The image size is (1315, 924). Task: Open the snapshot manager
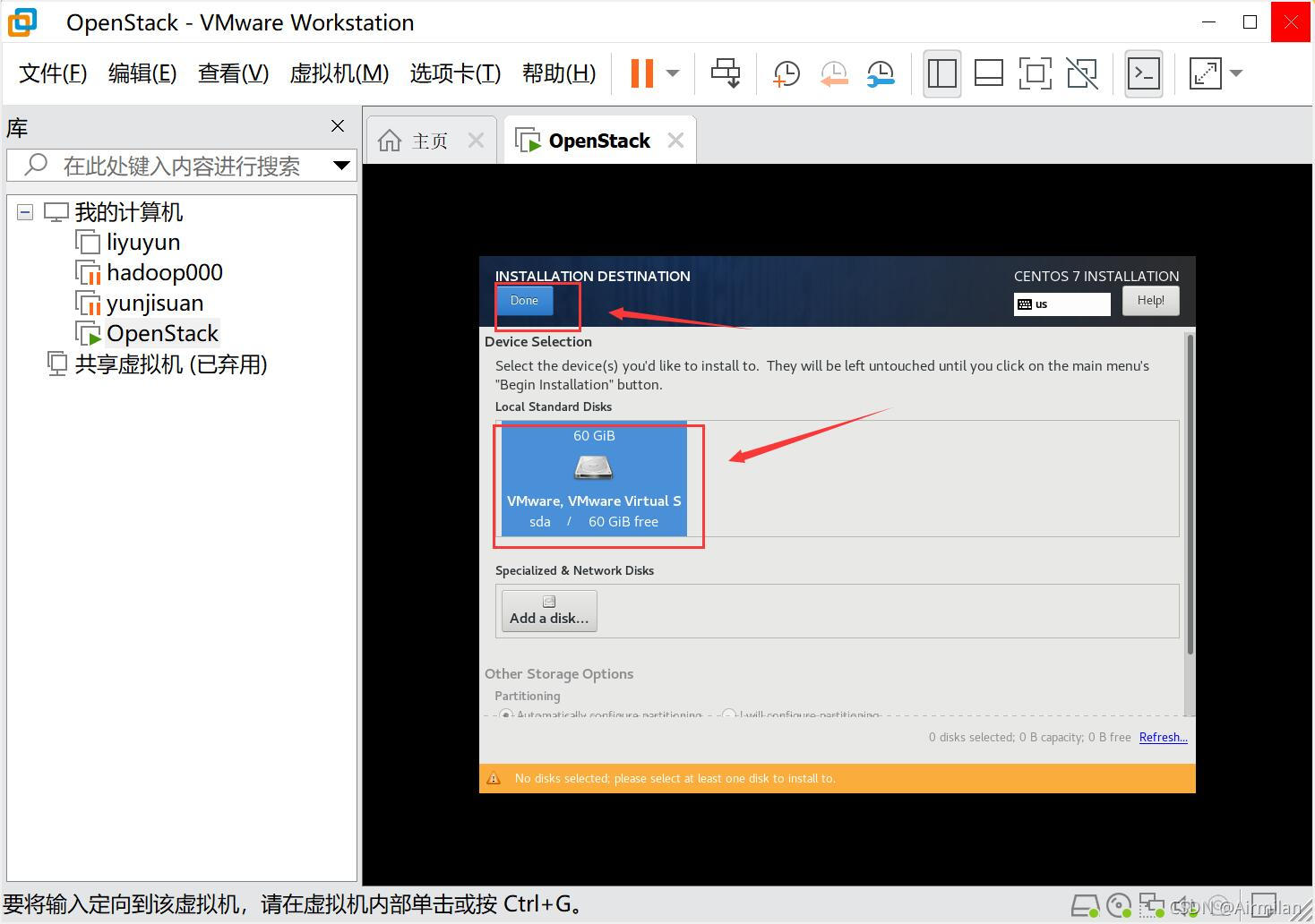[x=881, y=73]
